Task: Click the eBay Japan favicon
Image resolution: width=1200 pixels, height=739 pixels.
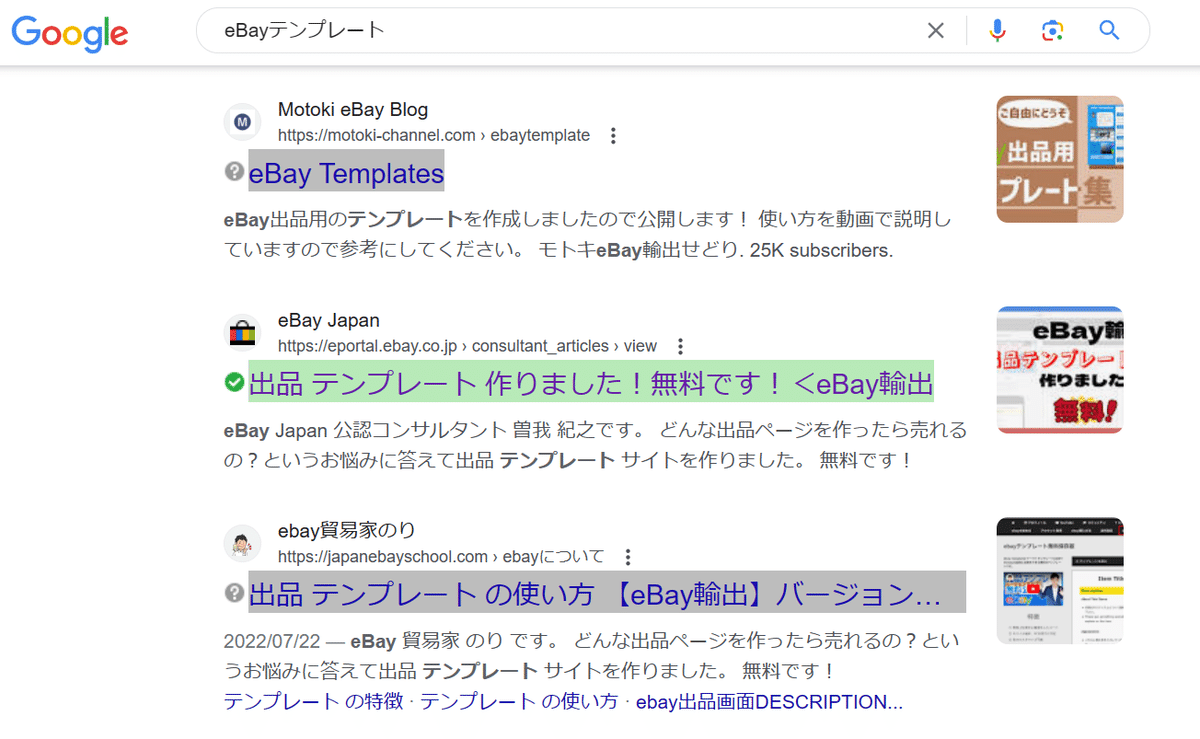Action: (x=242, y=333)
